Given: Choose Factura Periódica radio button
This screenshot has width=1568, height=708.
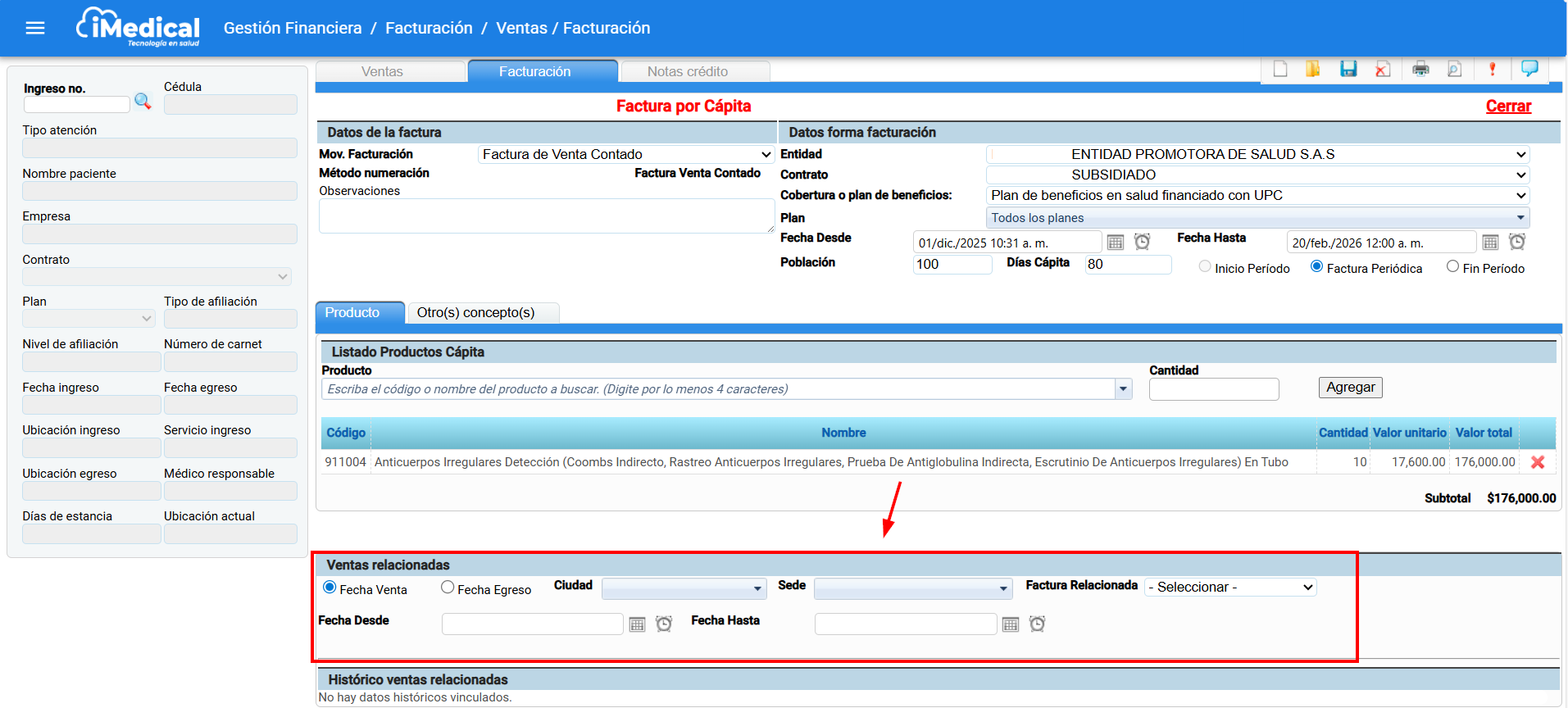Looking at the screenshot, I should coord(1316,267).
